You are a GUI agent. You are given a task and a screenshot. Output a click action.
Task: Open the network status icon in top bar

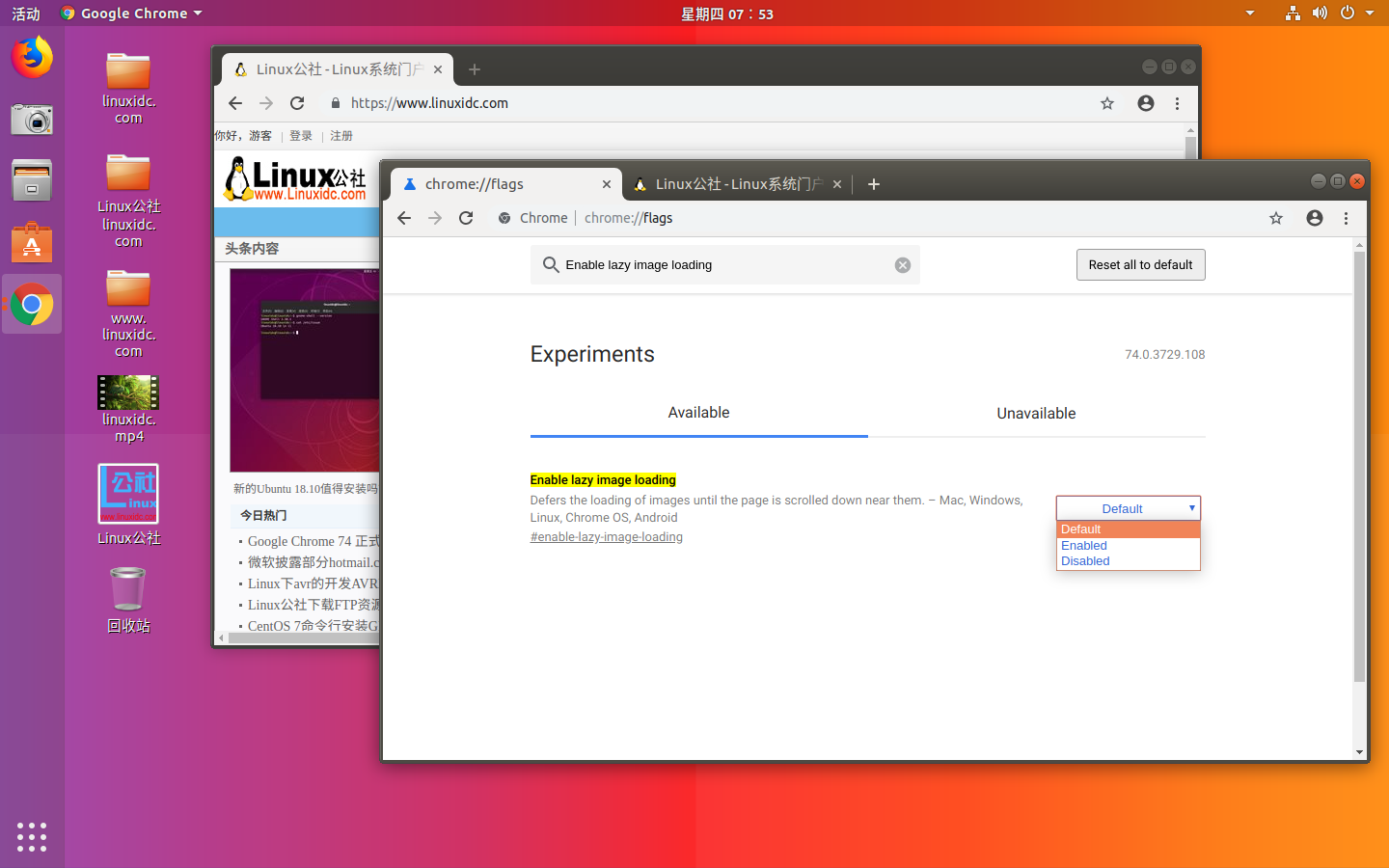(x=1293, y=14)
